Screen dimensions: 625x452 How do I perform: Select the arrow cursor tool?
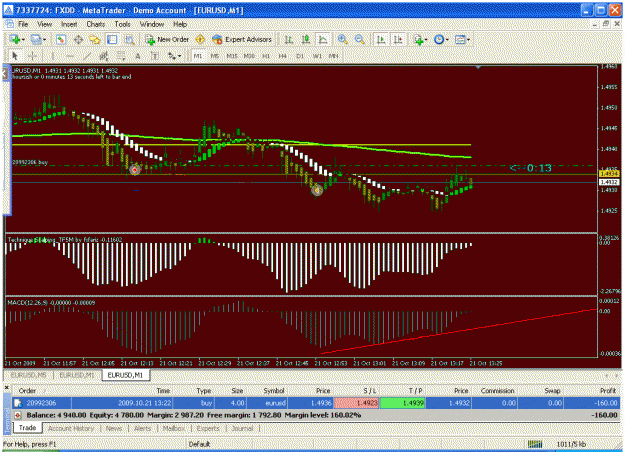(15, 56)
